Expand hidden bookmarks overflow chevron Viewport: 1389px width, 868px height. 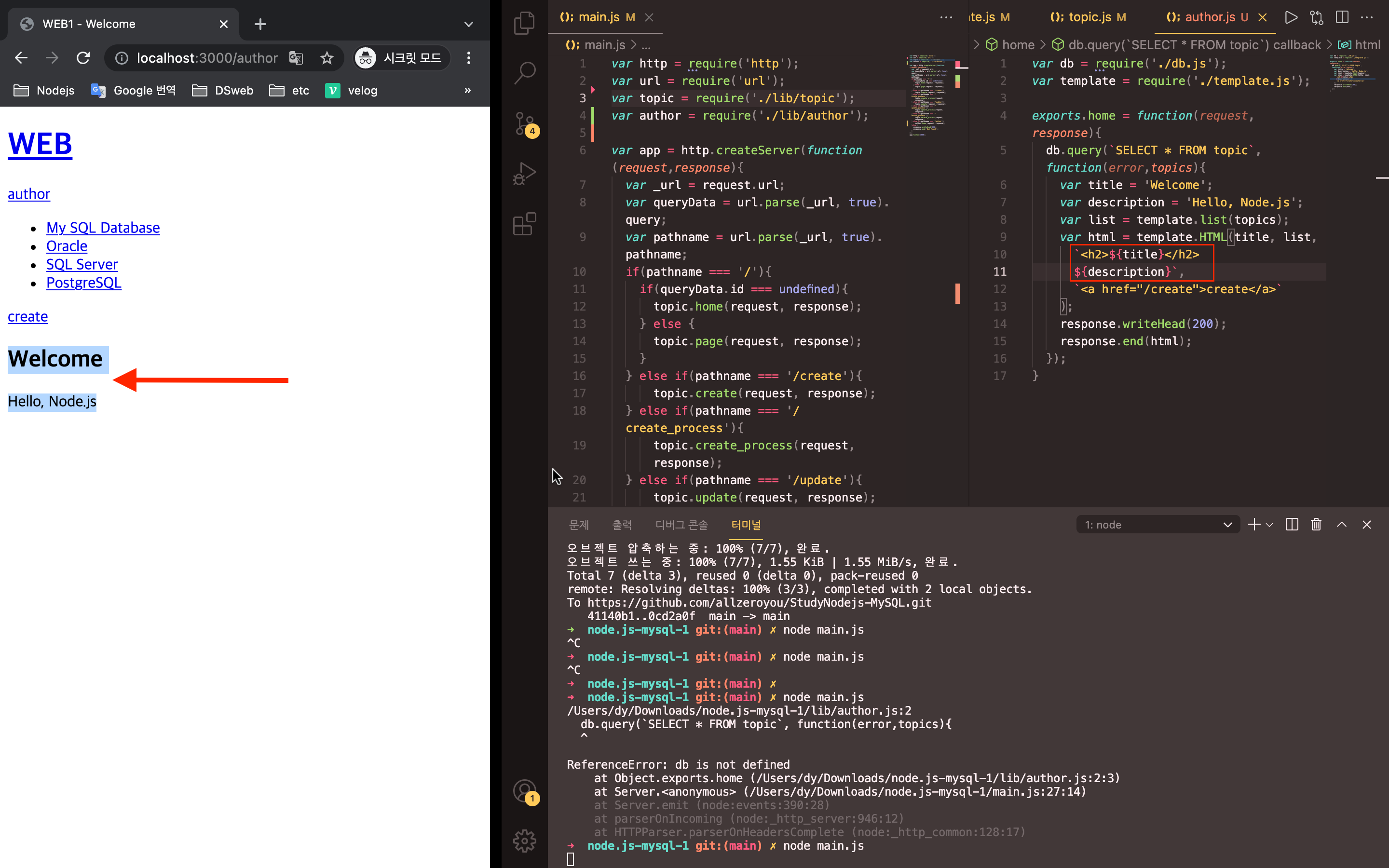[467, 90]
